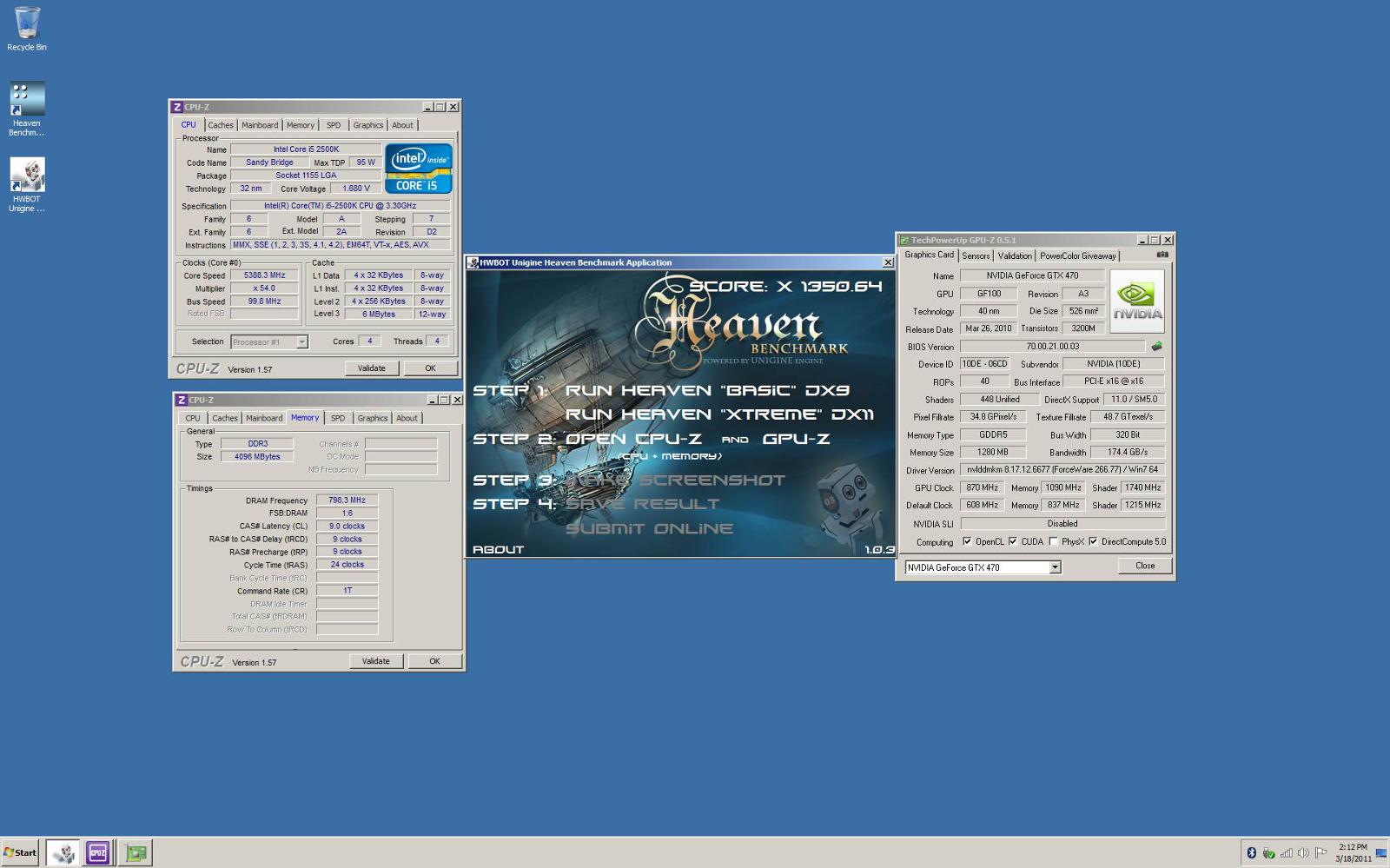Switch to Mainboard tab in upper CPU-Z
The image size is (1390, 868).
260,125
